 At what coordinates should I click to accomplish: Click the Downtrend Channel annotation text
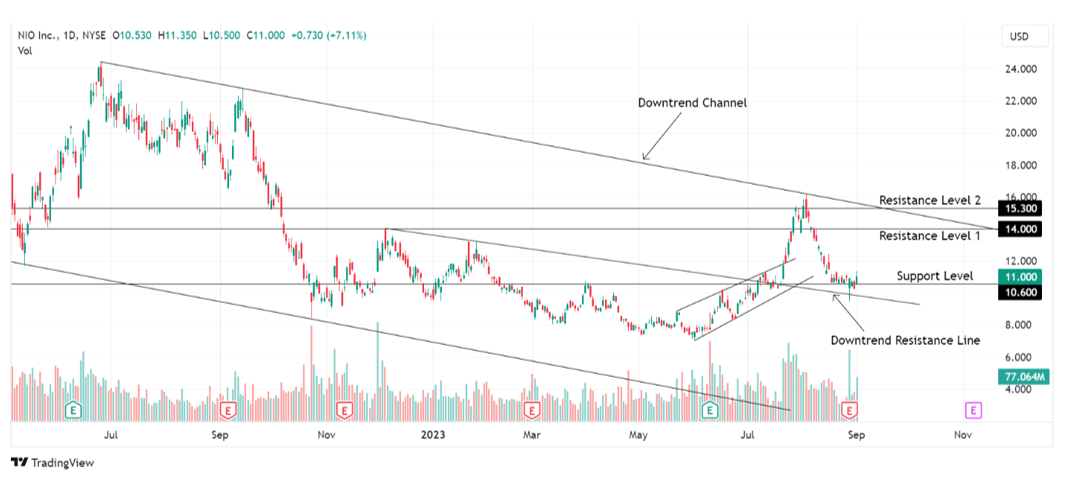pyautogui.click(x=692, y=103)
